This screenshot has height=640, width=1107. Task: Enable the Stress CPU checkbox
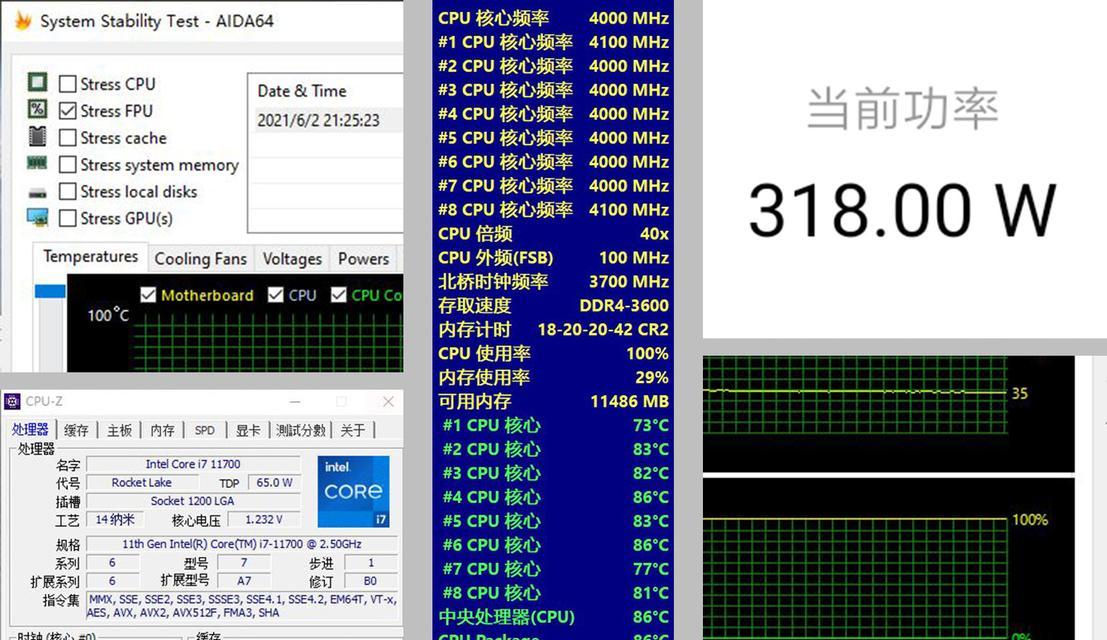coord(68,84)
